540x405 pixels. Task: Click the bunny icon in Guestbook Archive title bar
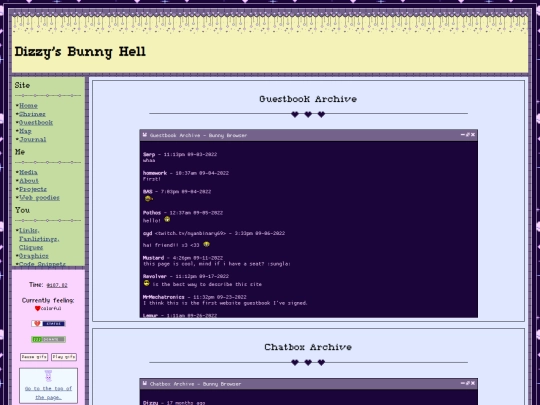point(145,135)
